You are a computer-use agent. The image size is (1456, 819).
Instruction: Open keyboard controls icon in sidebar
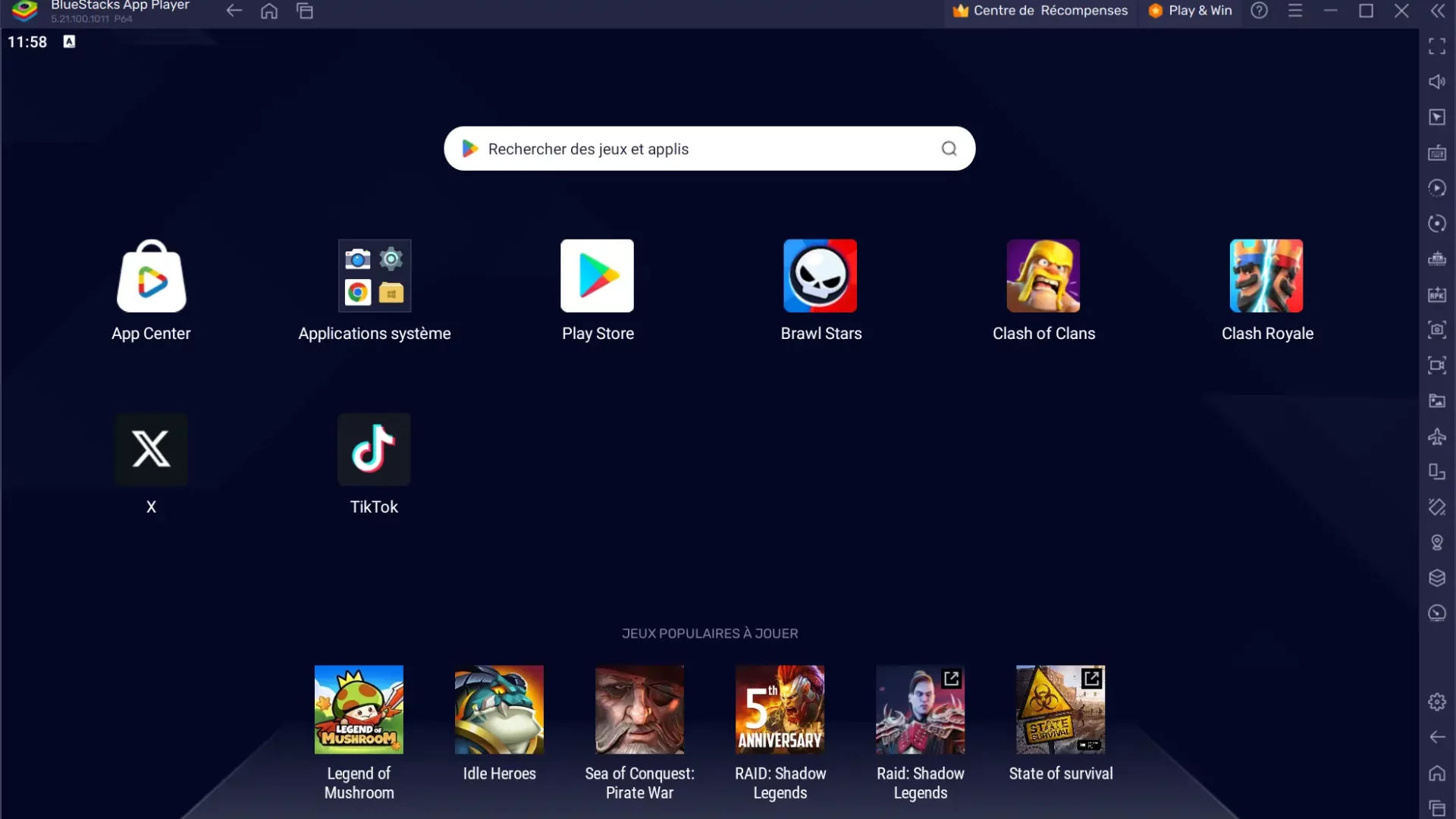click(x=1437, y=153)
